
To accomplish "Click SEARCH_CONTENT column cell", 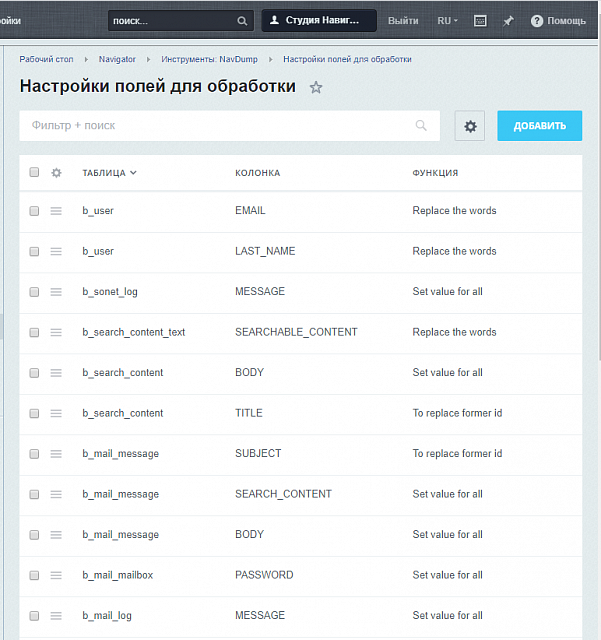I will (283, 494).
